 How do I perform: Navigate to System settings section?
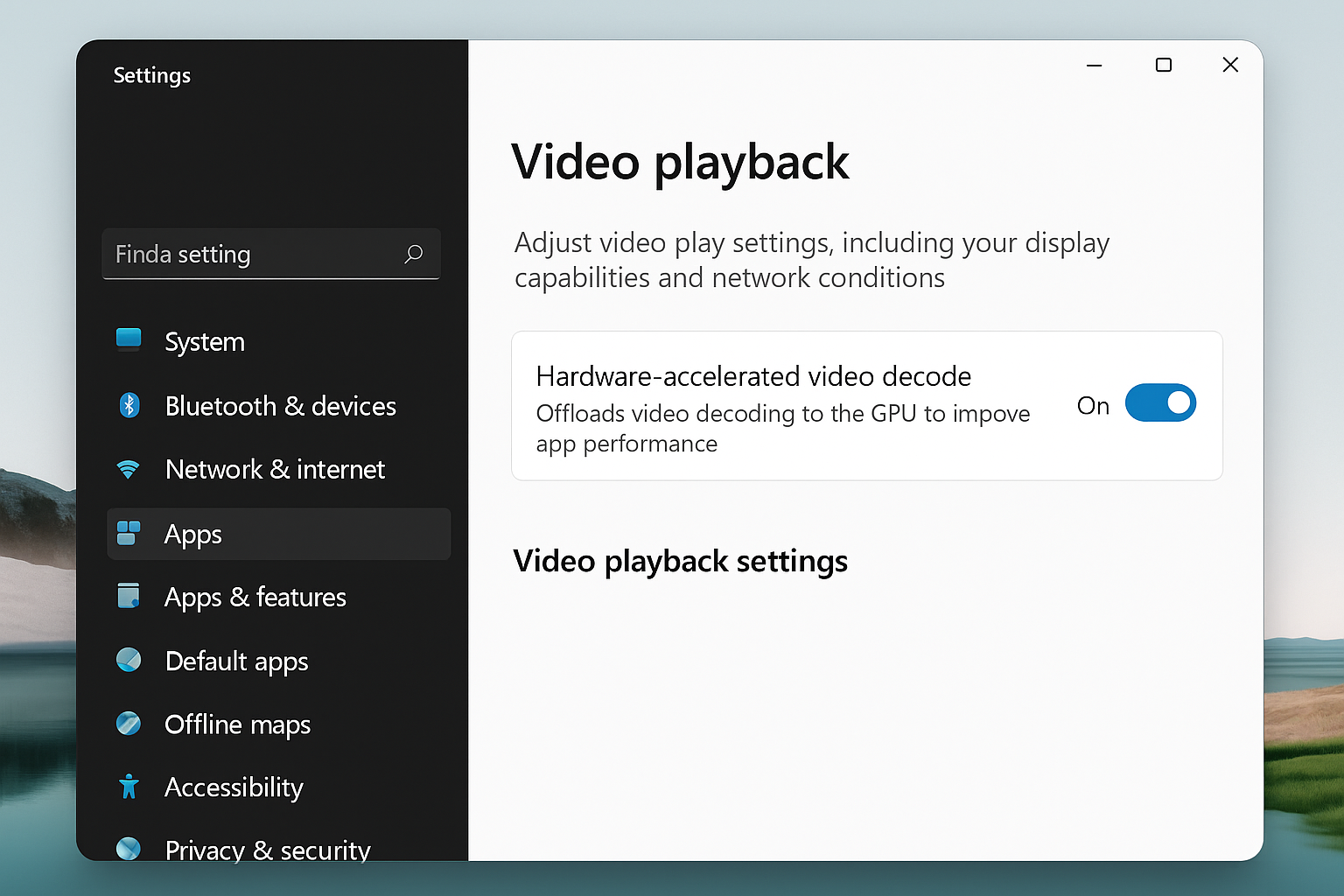[x=204, y=341]
